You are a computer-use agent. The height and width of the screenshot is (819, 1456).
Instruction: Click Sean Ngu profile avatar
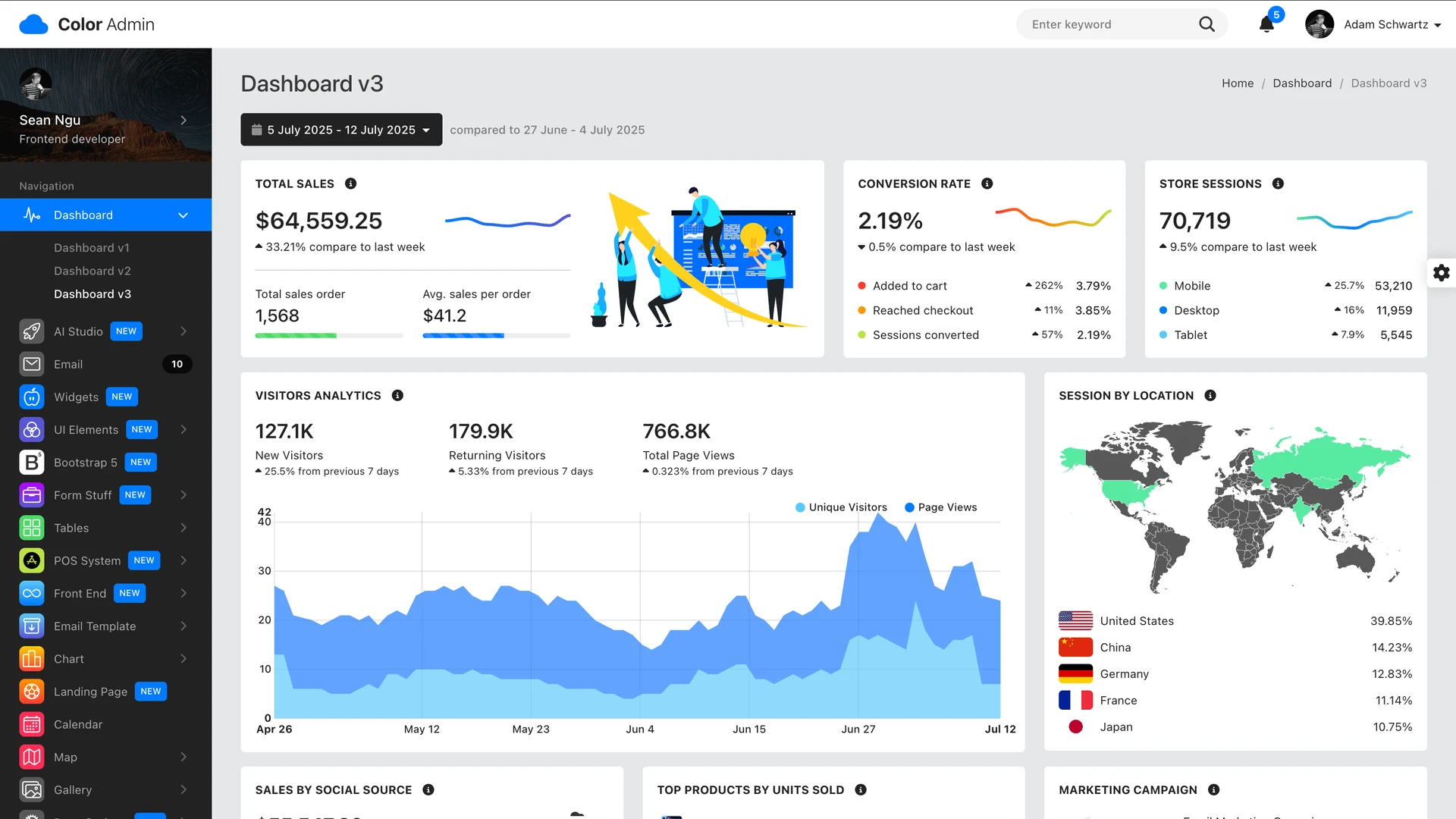[x=36, y=84]
